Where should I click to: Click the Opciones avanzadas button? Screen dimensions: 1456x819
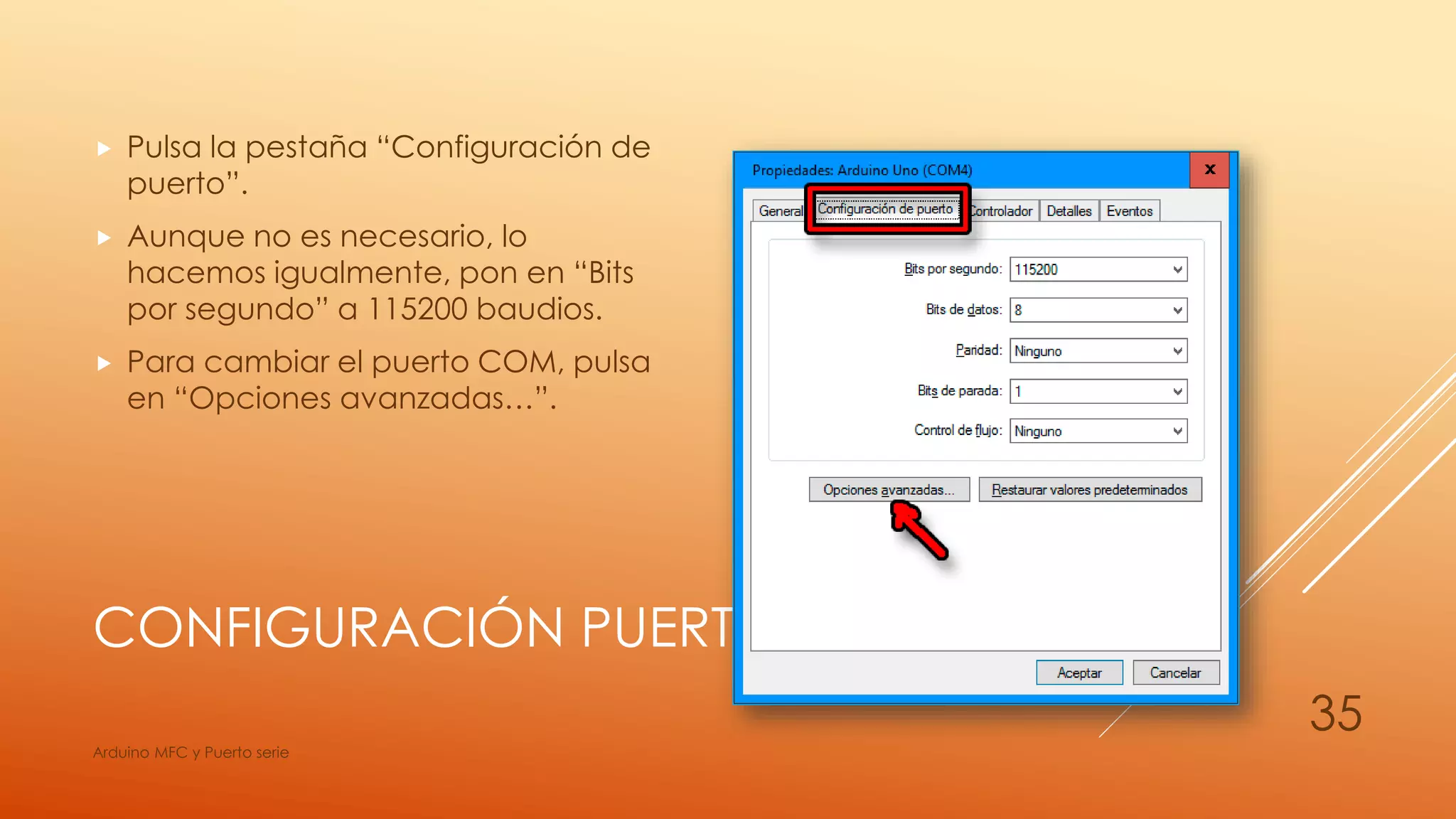pos(889,490)
